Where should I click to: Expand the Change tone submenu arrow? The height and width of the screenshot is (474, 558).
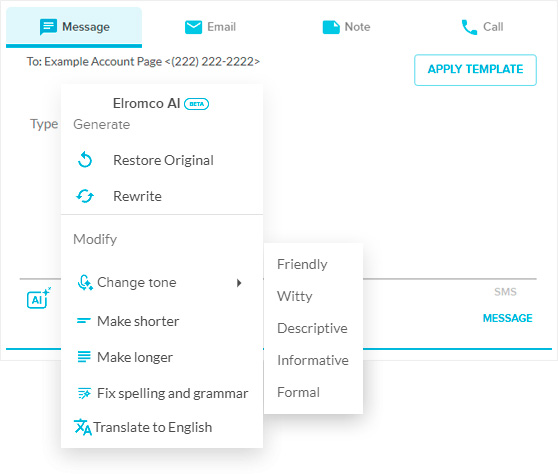point(239,283)
